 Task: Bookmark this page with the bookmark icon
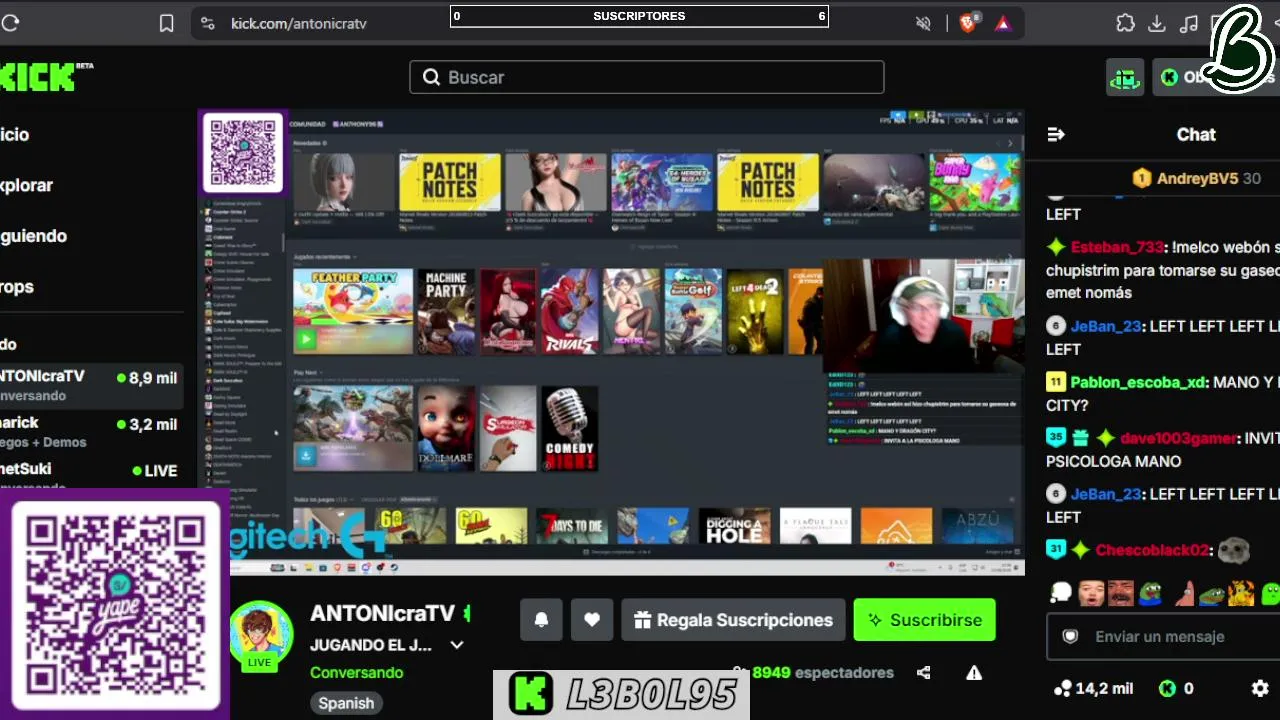(167, 23)
